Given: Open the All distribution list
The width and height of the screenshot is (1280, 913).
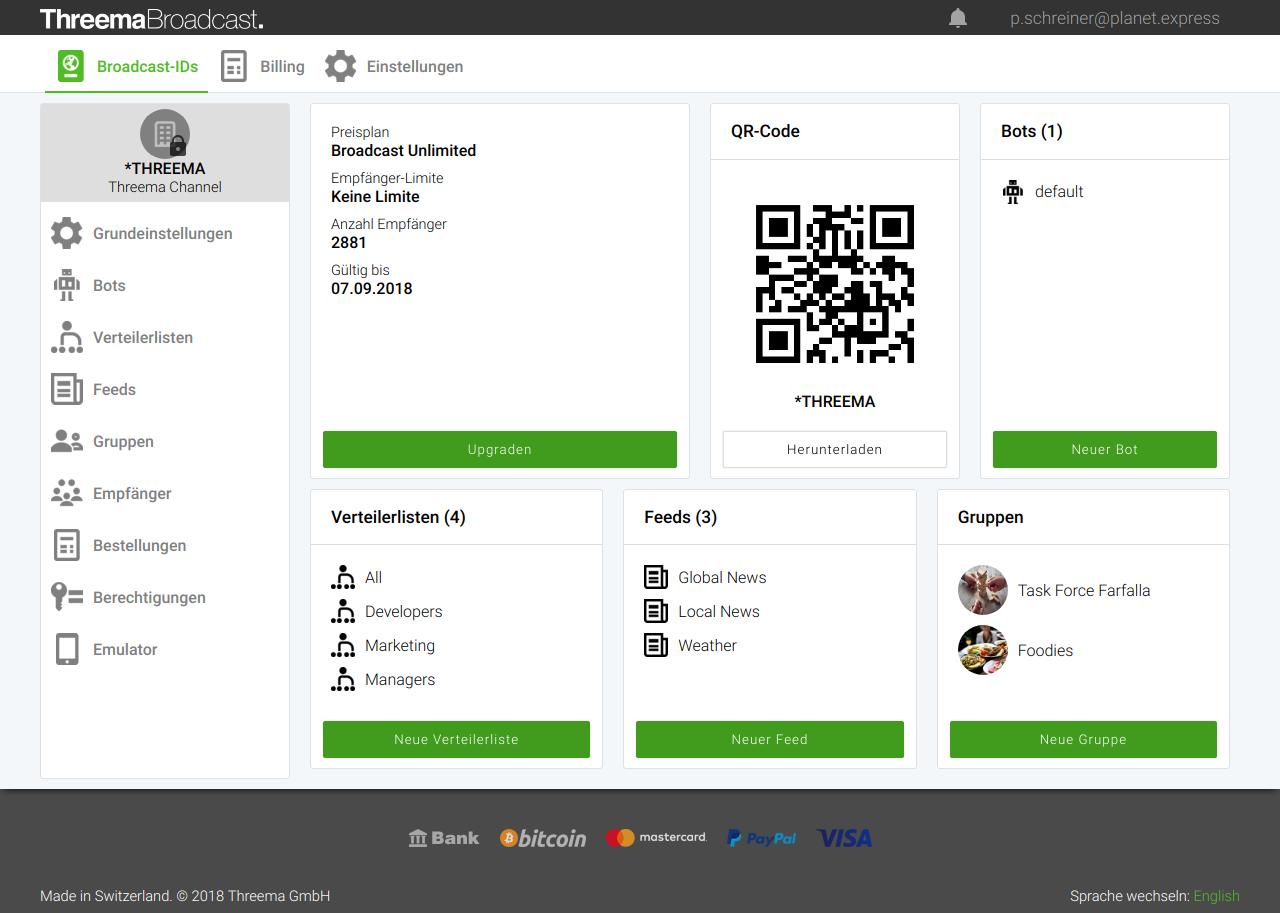Looking at the screenshot, I should click(x=373, y=578).
